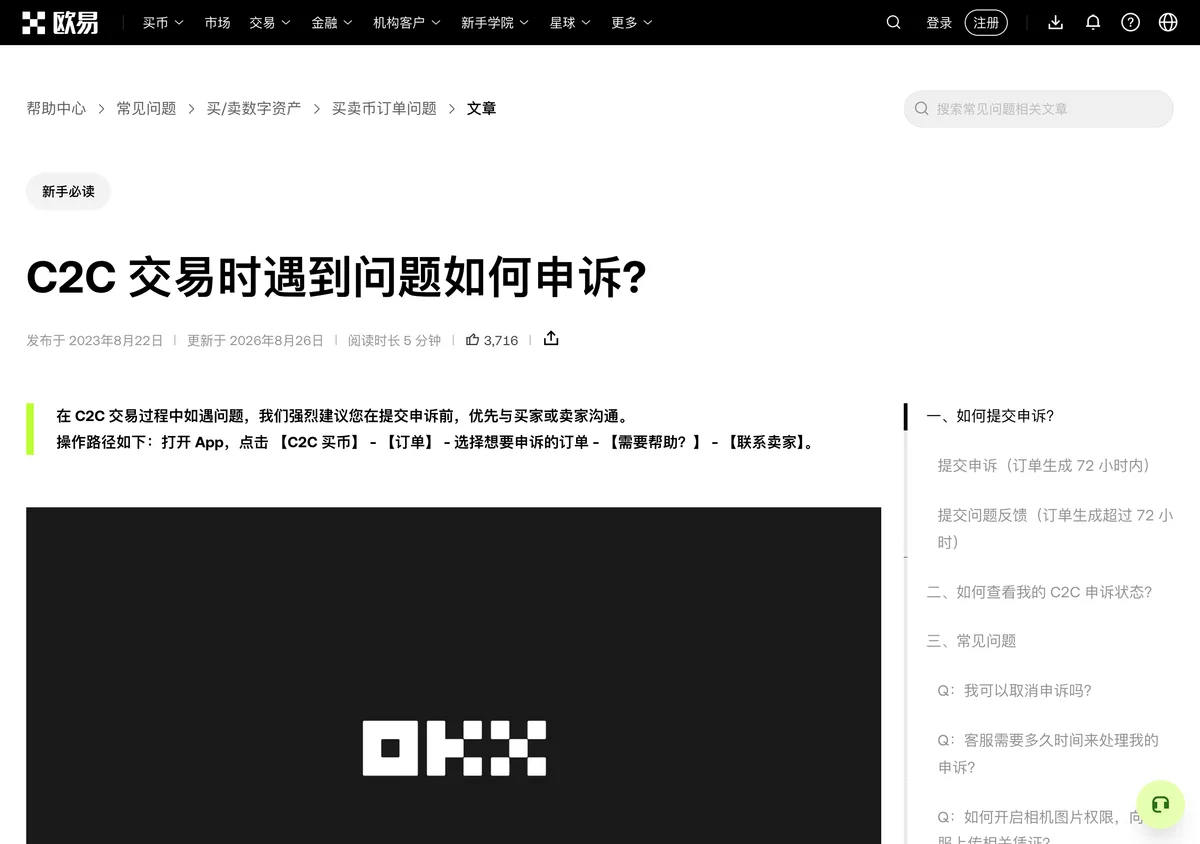Expand the 交易 dropdown menu
The height and width of the screenshot is (844, 1200).
coord(270,22)
